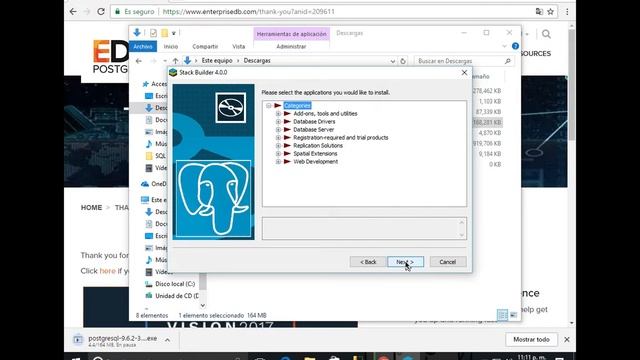Expand the Database Drivers node
This screenshot has height=360, width=640.
[278, 122]
